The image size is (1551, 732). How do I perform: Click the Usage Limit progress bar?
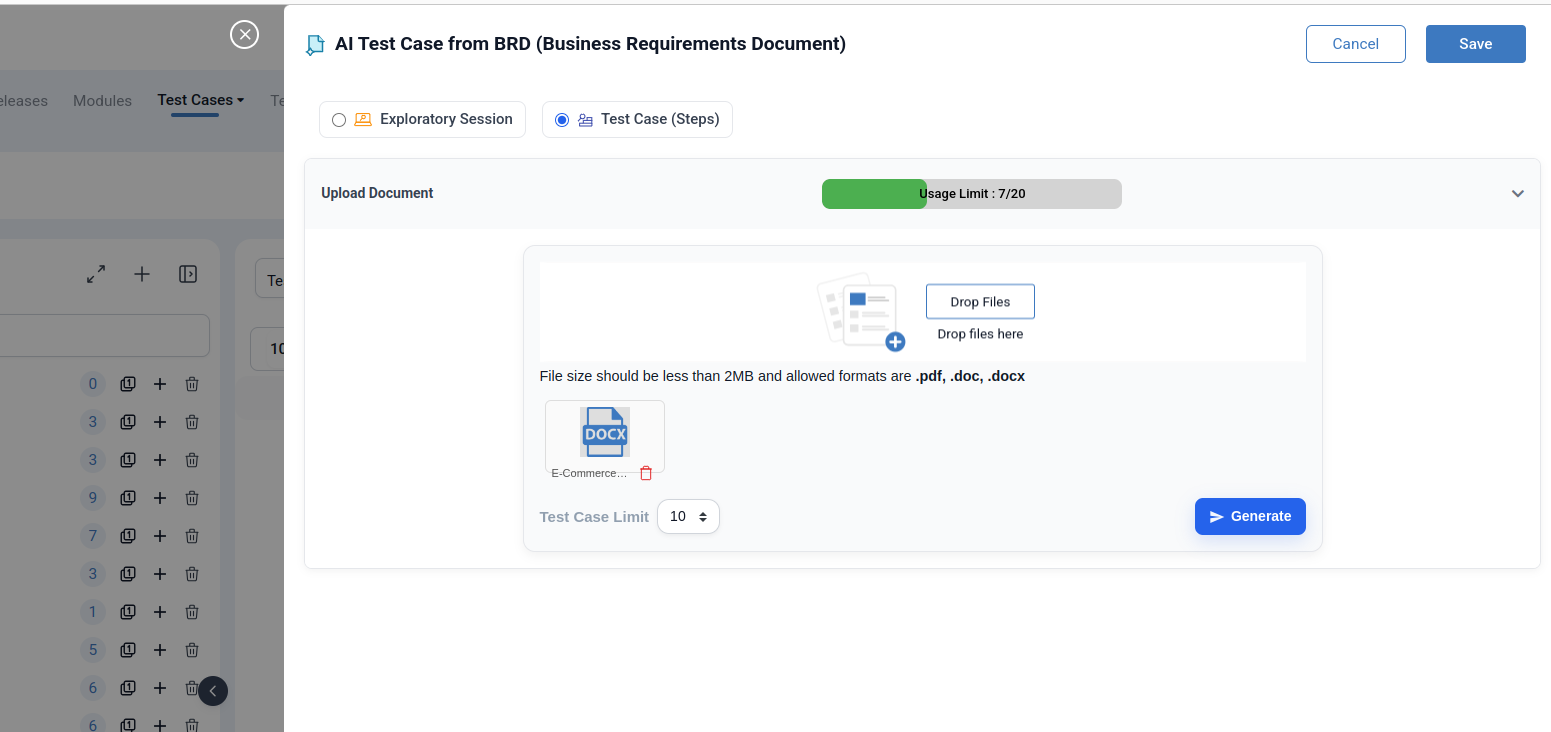pos(971,194)
